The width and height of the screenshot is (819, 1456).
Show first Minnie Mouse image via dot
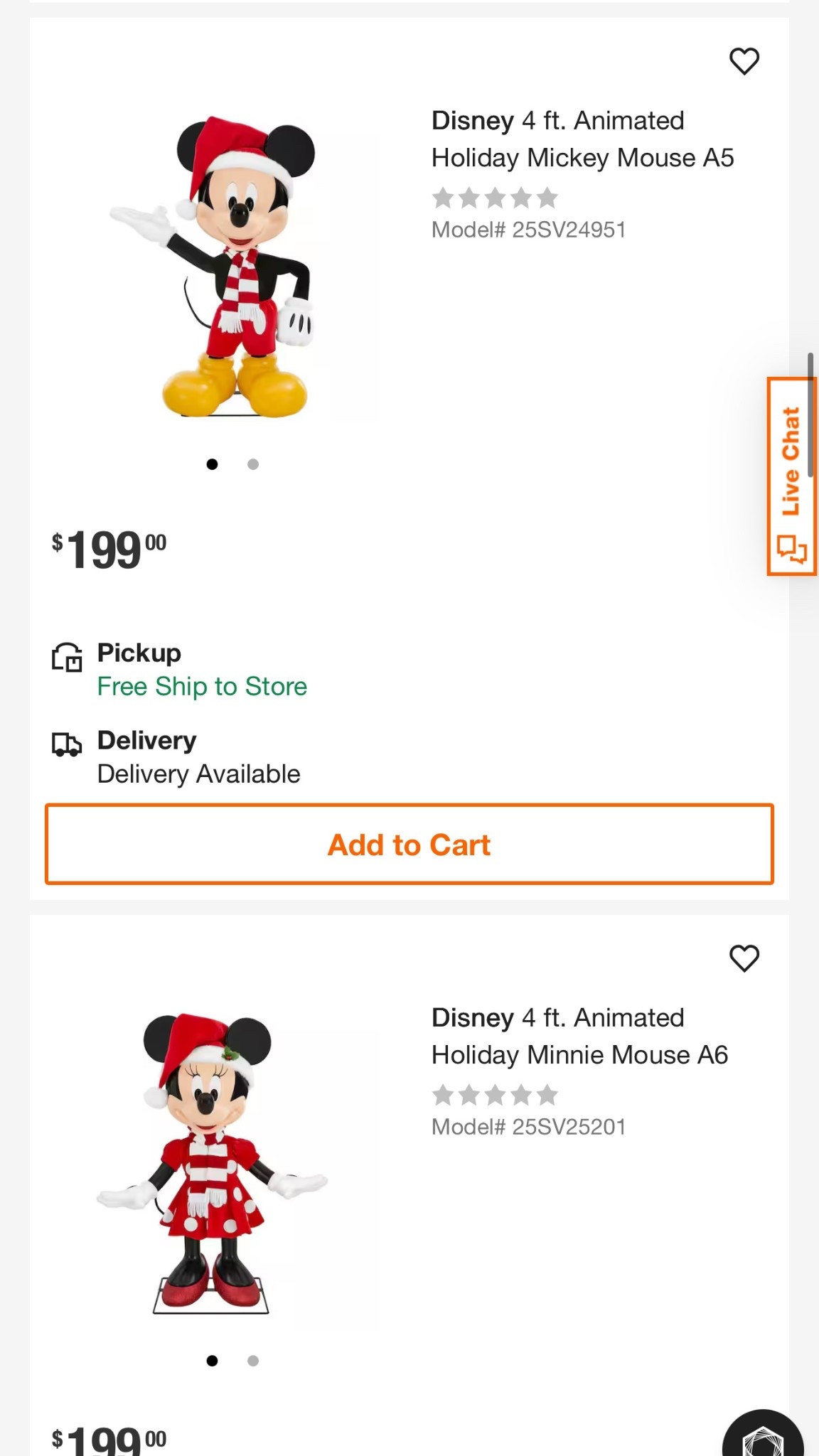click(x=212, y=1361)
